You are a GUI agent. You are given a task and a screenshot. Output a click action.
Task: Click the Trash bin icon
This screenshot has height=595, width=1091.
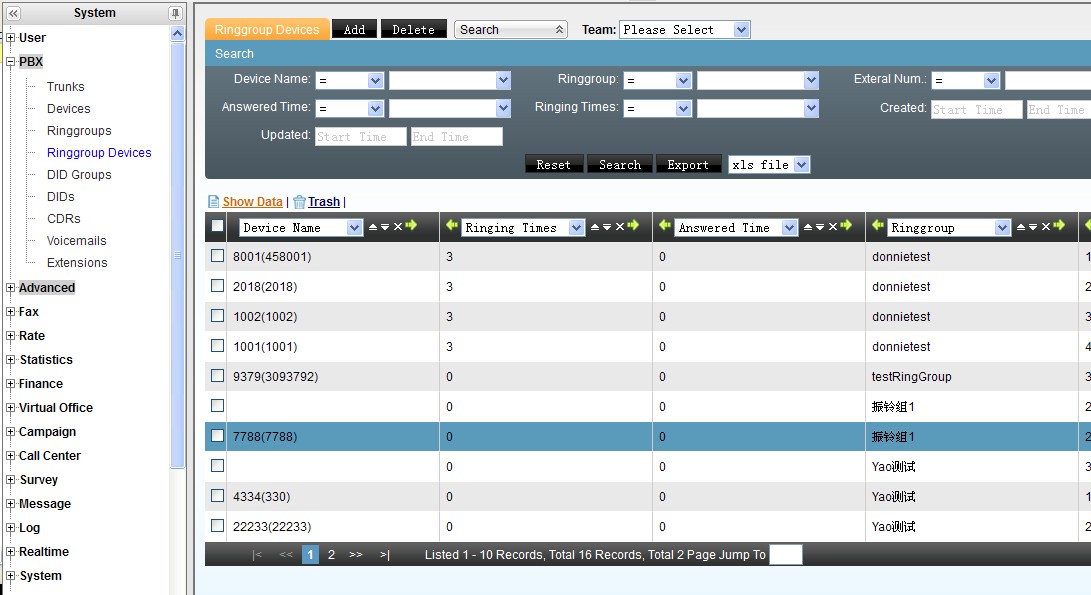(299, 202)
